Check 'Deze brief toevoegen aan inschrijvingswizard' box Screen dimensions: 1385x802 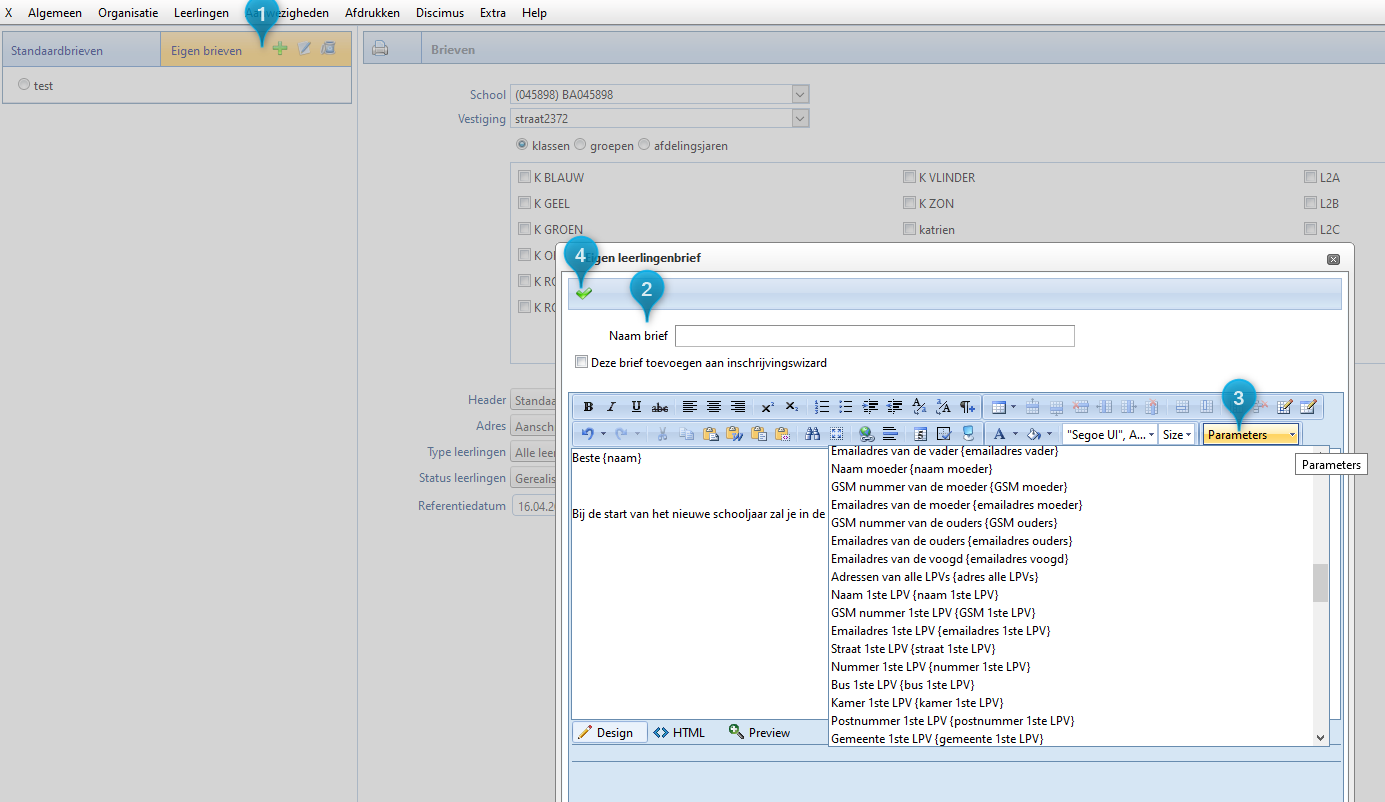tap(582, 363)
